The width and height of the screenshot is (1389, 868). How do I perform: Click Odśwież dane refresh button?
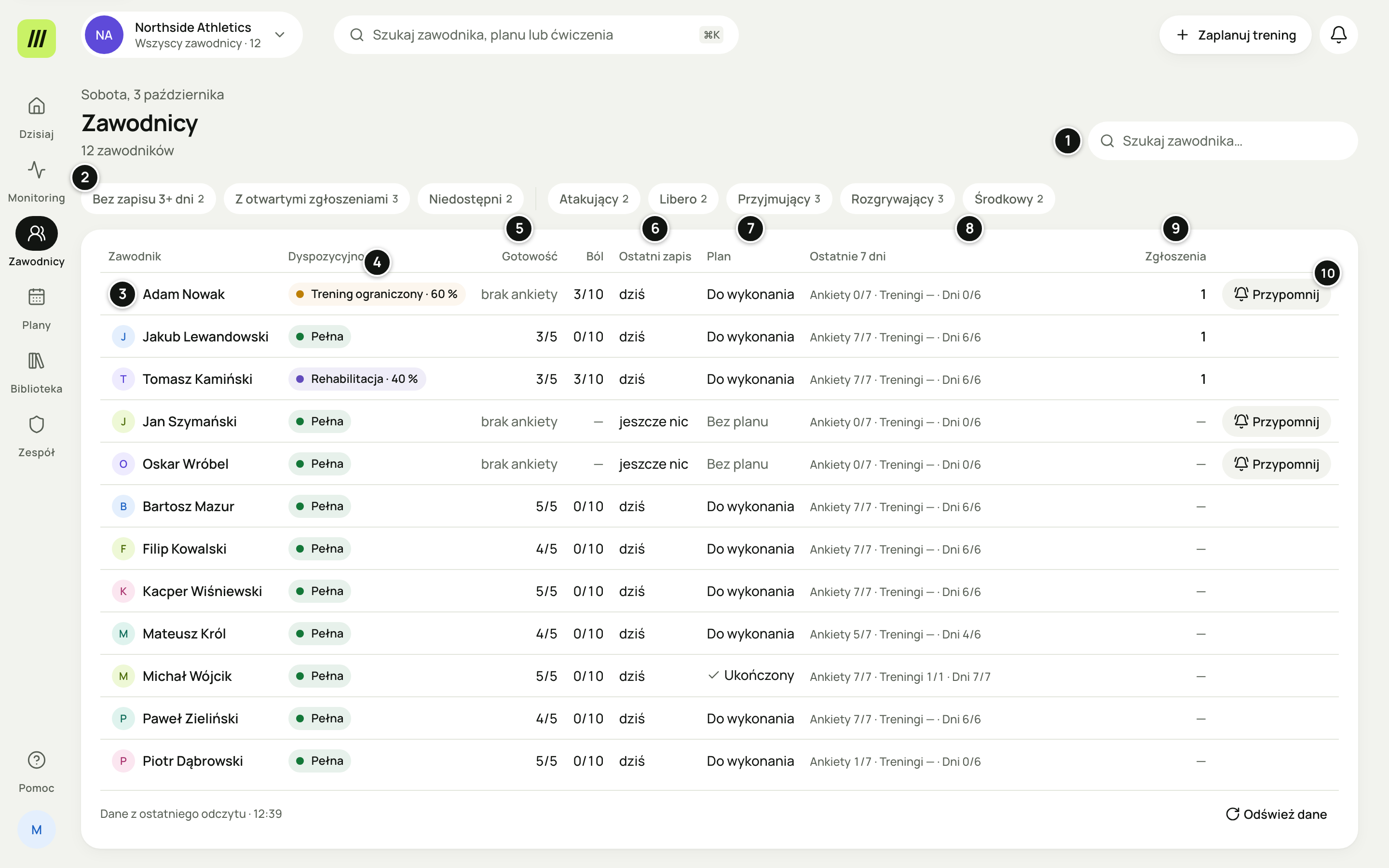1276,814
